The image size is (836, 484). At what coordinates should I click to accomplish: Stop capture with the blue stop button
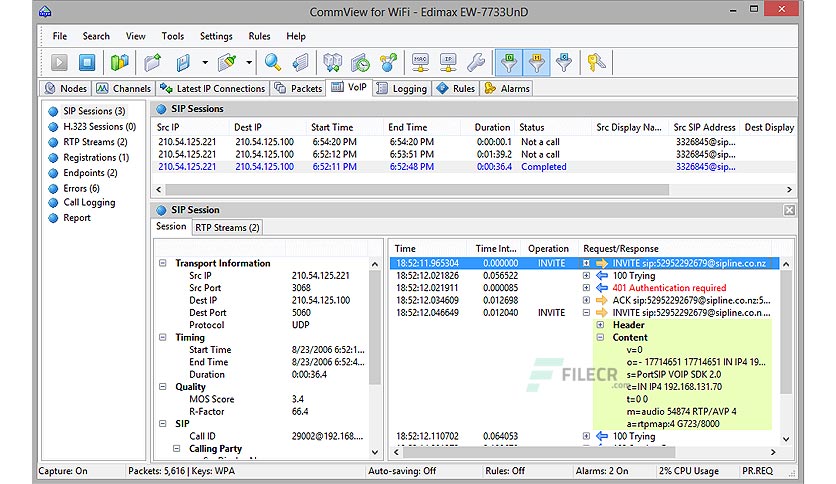point(87,63)
